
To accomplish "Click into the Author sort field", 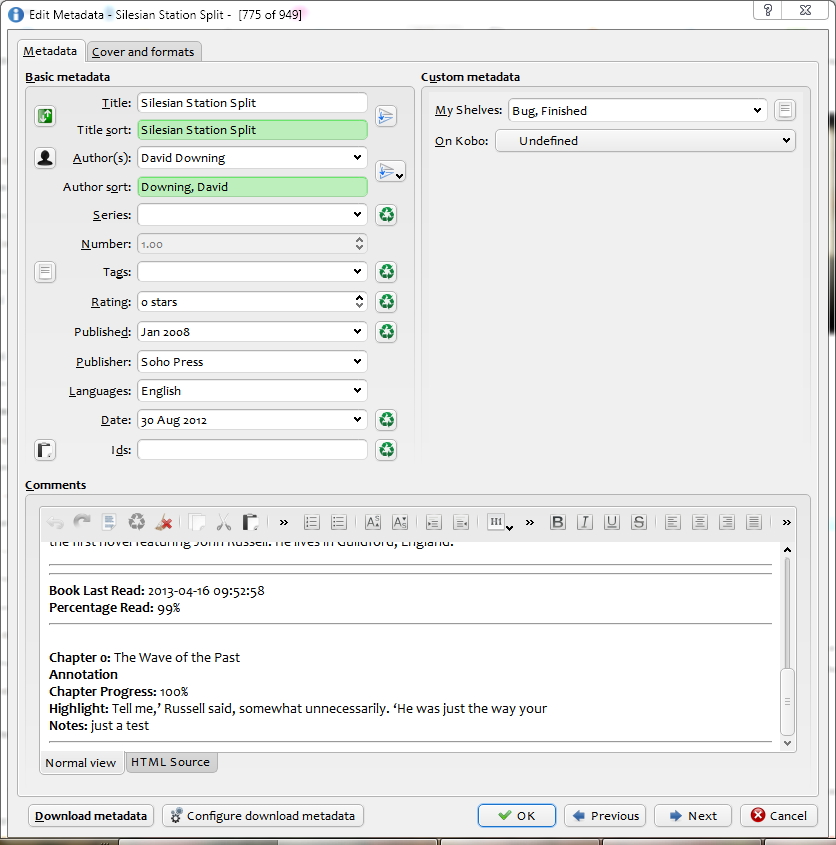I will pos(252,187).
